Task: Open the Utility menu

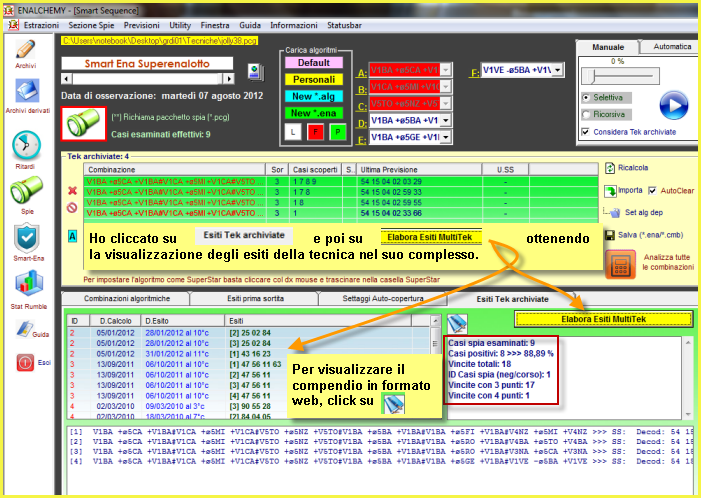Action: tap(180, 25)
